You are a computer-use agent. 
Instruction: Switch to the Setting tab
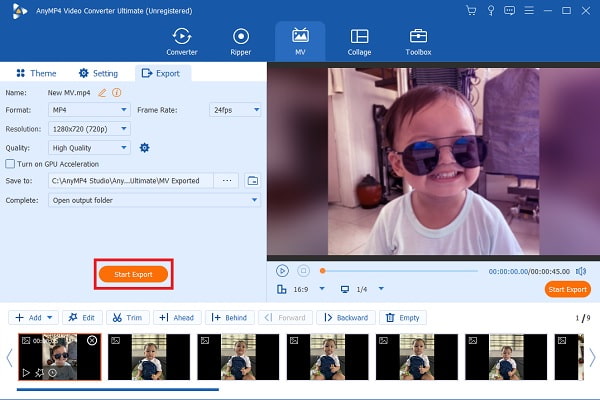tap(98, 73)
